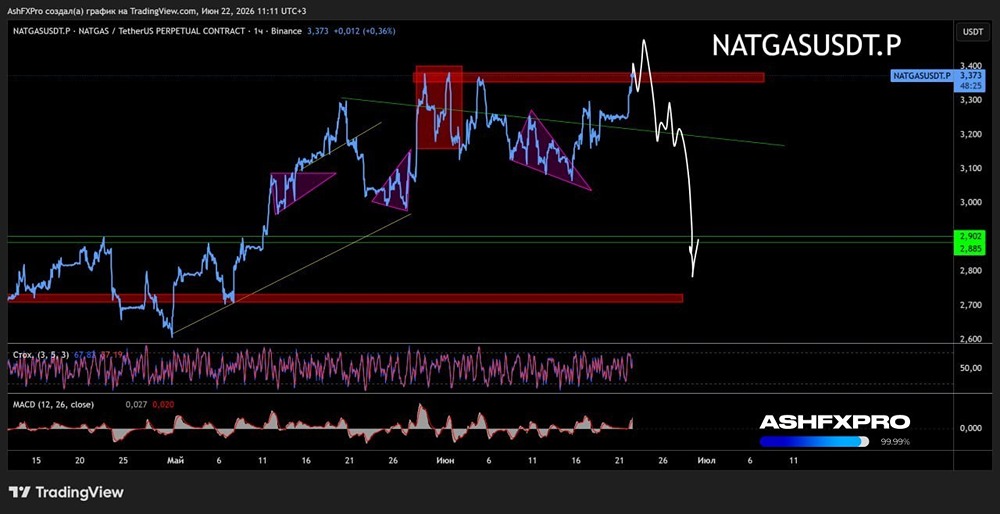Select the MACD (12, 26, close) indicator label
Screen dimensions: 1000x514
(53, 404)
